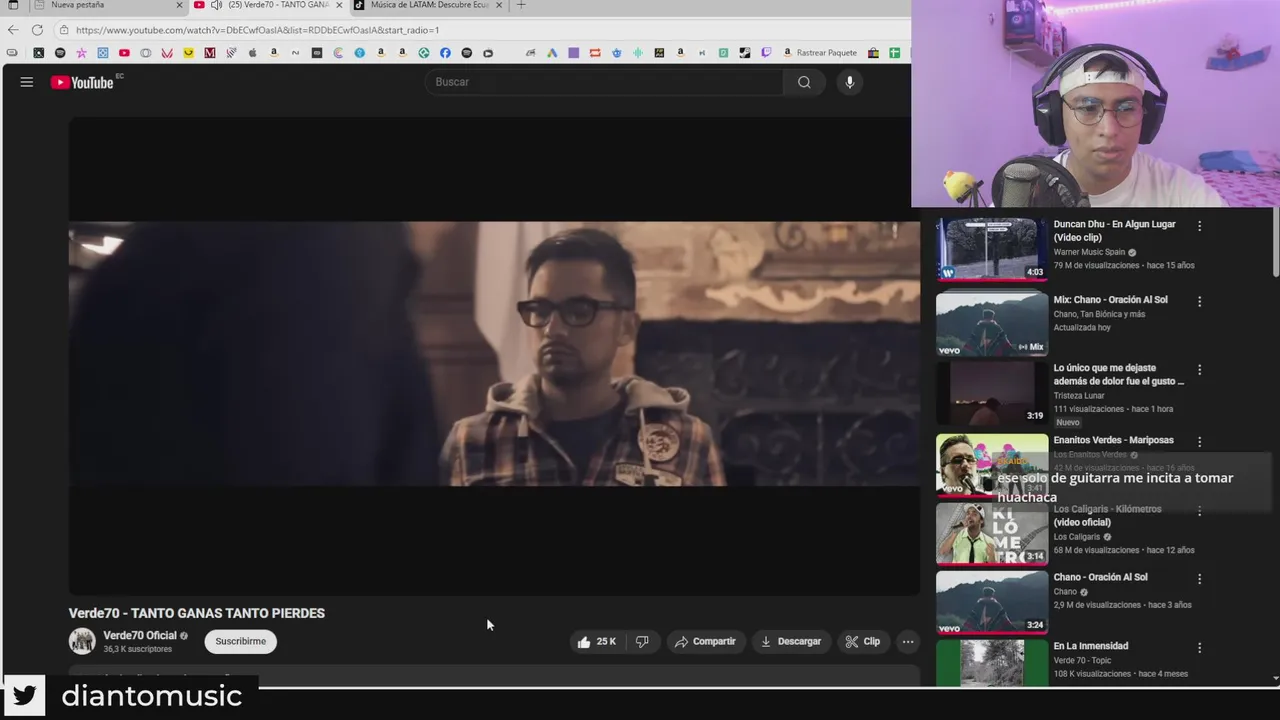
Task: Open the YouTube guide hamburger menu
Action: (27, 82)
